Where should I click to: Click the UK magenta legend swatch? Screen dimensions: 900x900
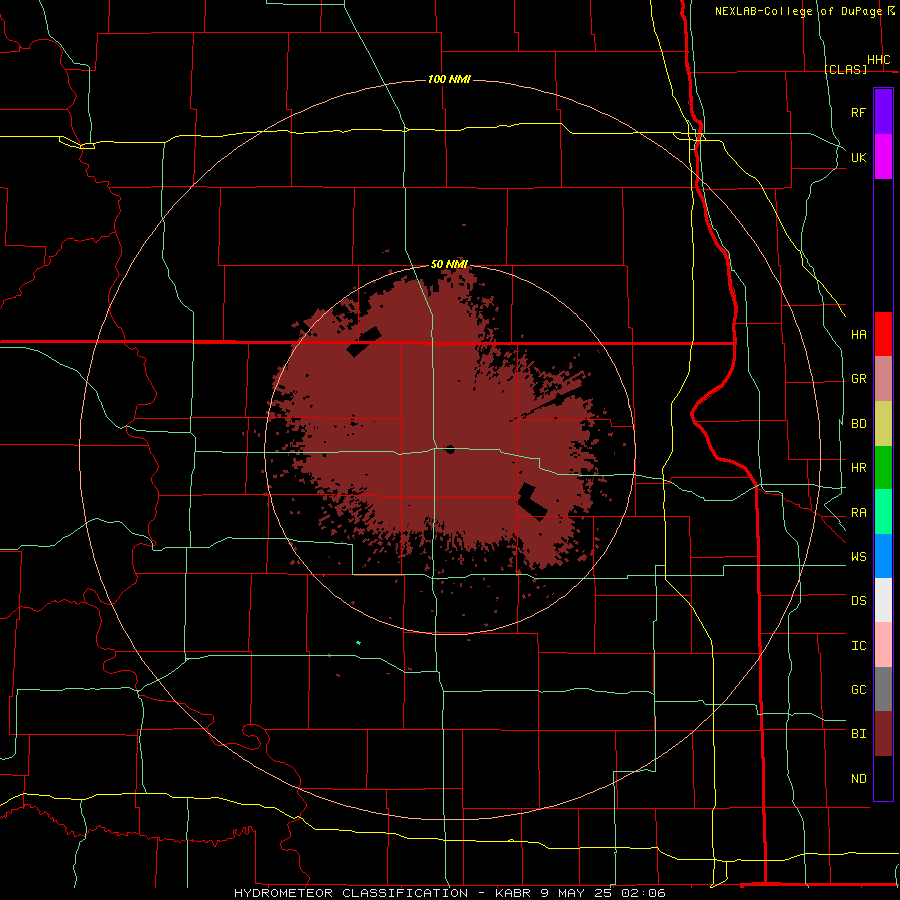click(883, 157)
